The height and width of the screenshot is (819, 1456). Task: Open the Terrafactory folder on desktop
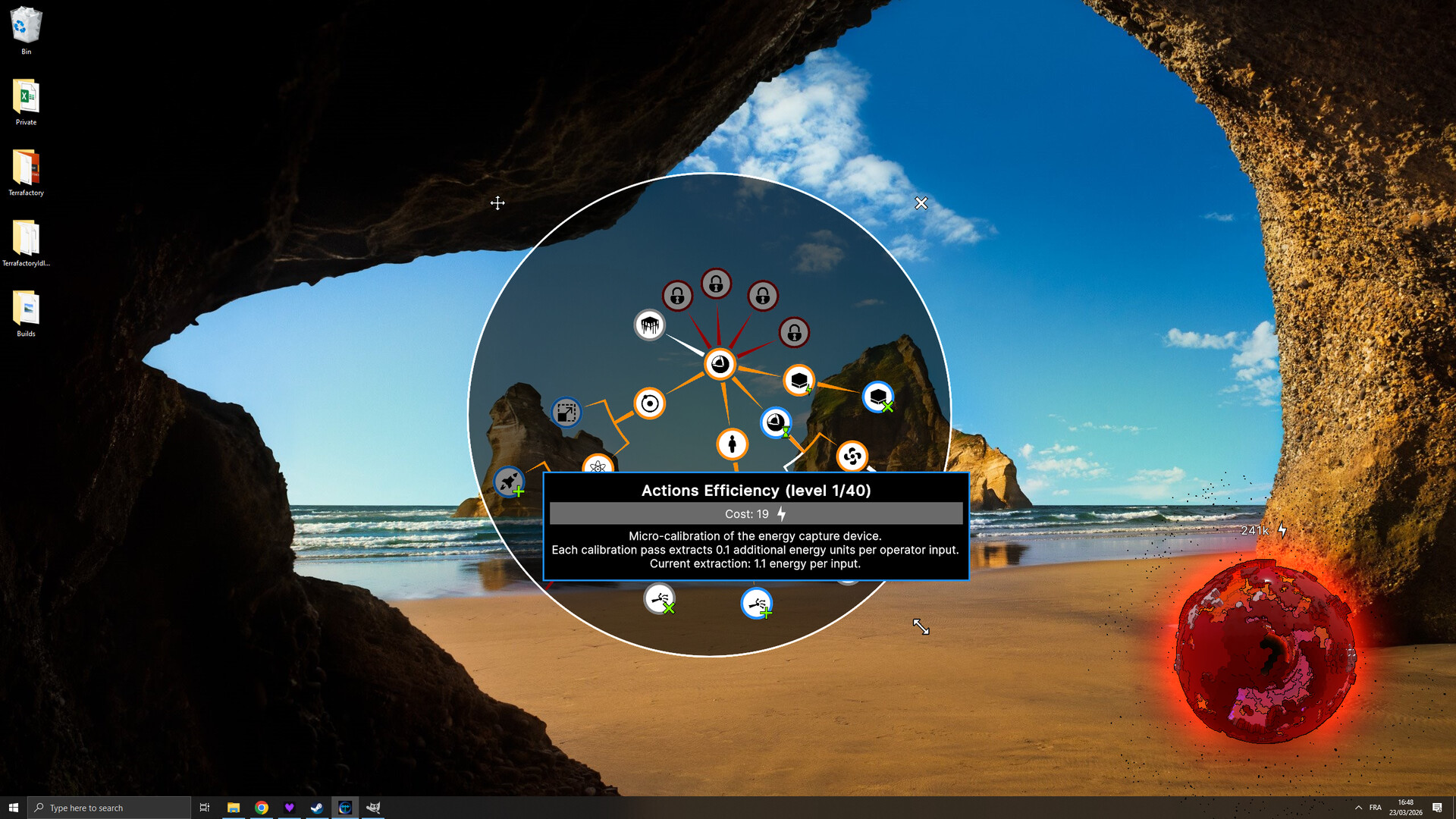pos(26,173)
